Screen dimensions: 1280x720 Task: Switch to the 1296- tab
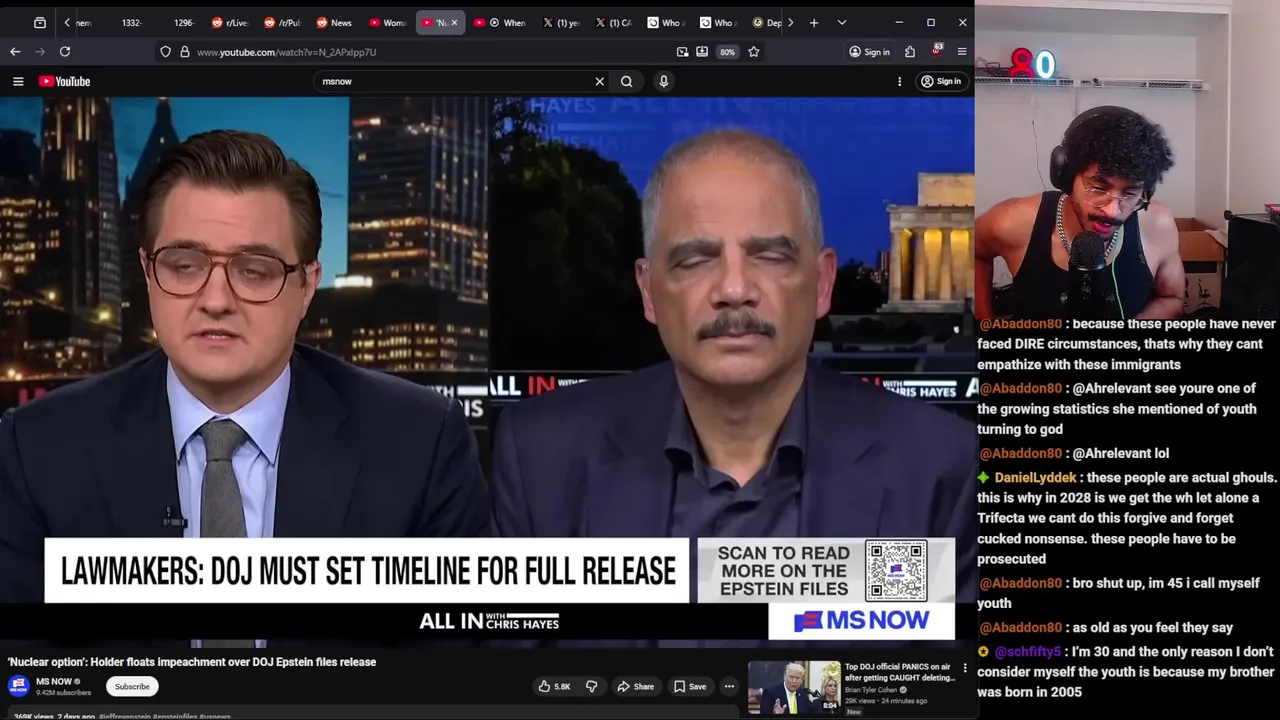click(x=183, y=22)
